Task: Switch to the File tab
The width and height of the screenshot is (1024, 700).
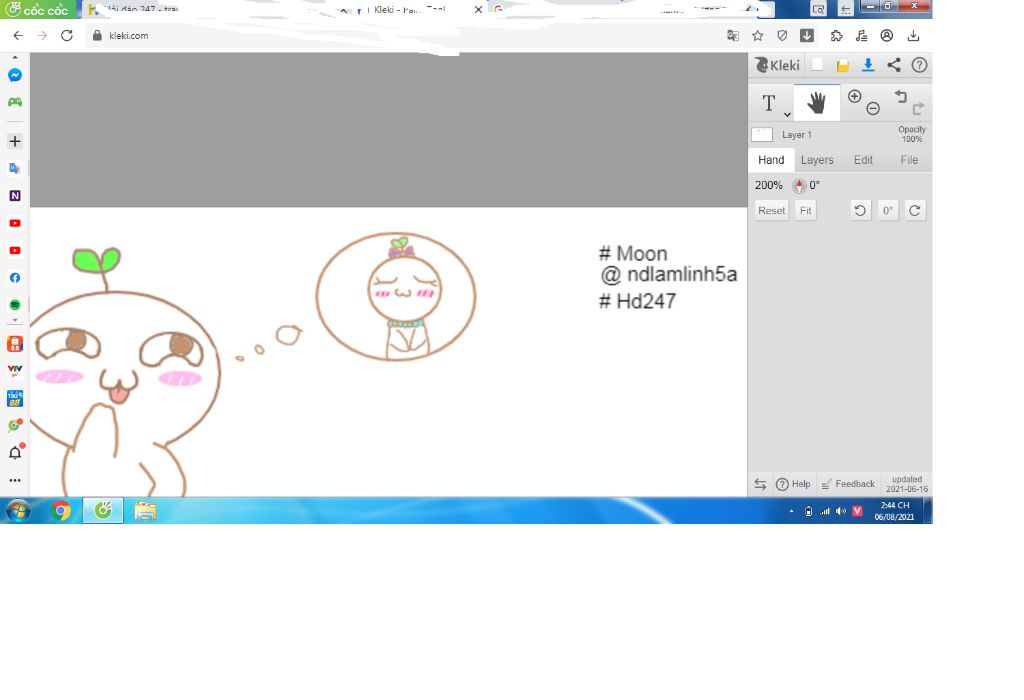Action: pyautogui.click(x=909, y=160)
